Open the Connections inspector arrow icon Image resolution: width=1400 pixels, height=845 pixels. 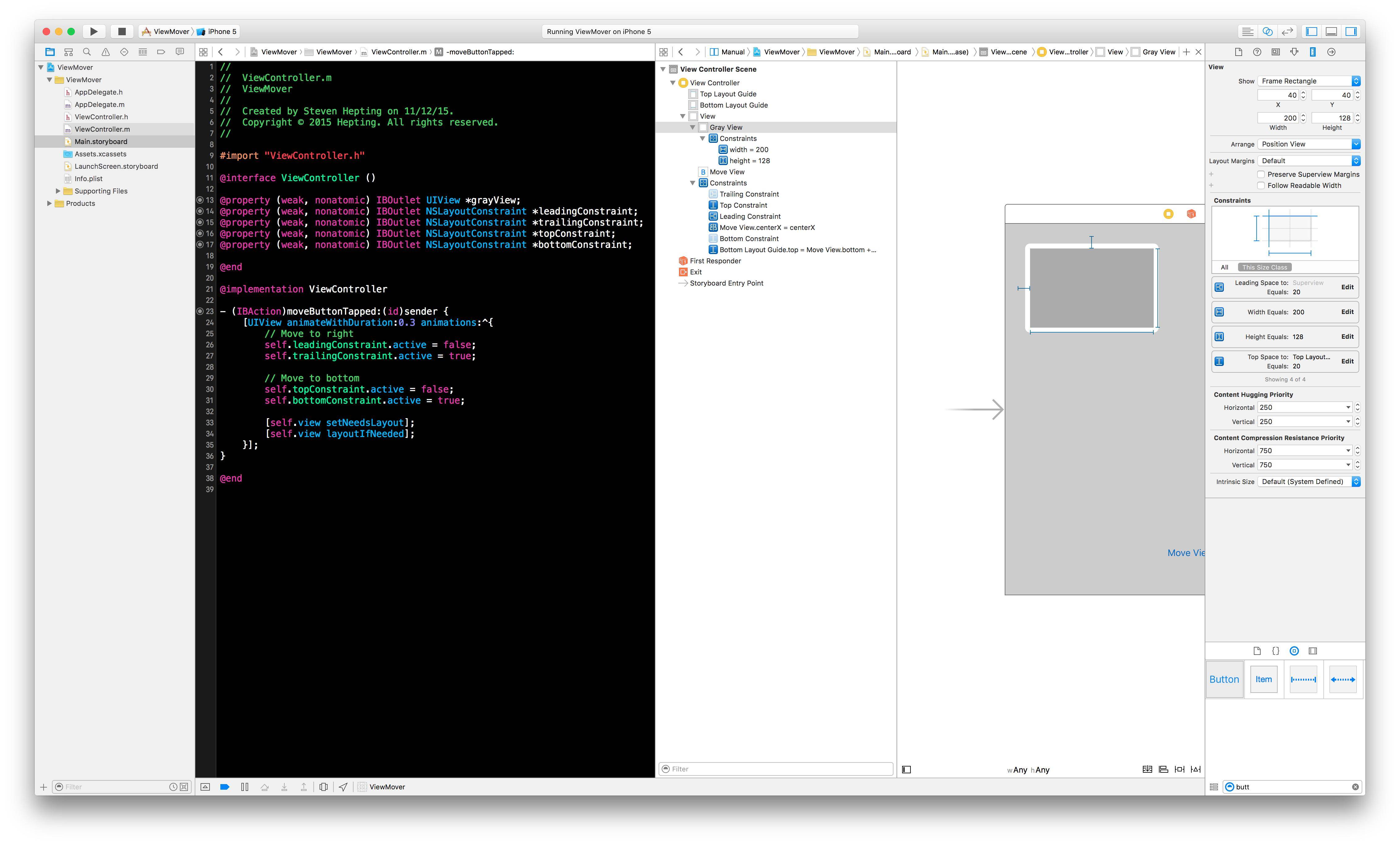1331,52
